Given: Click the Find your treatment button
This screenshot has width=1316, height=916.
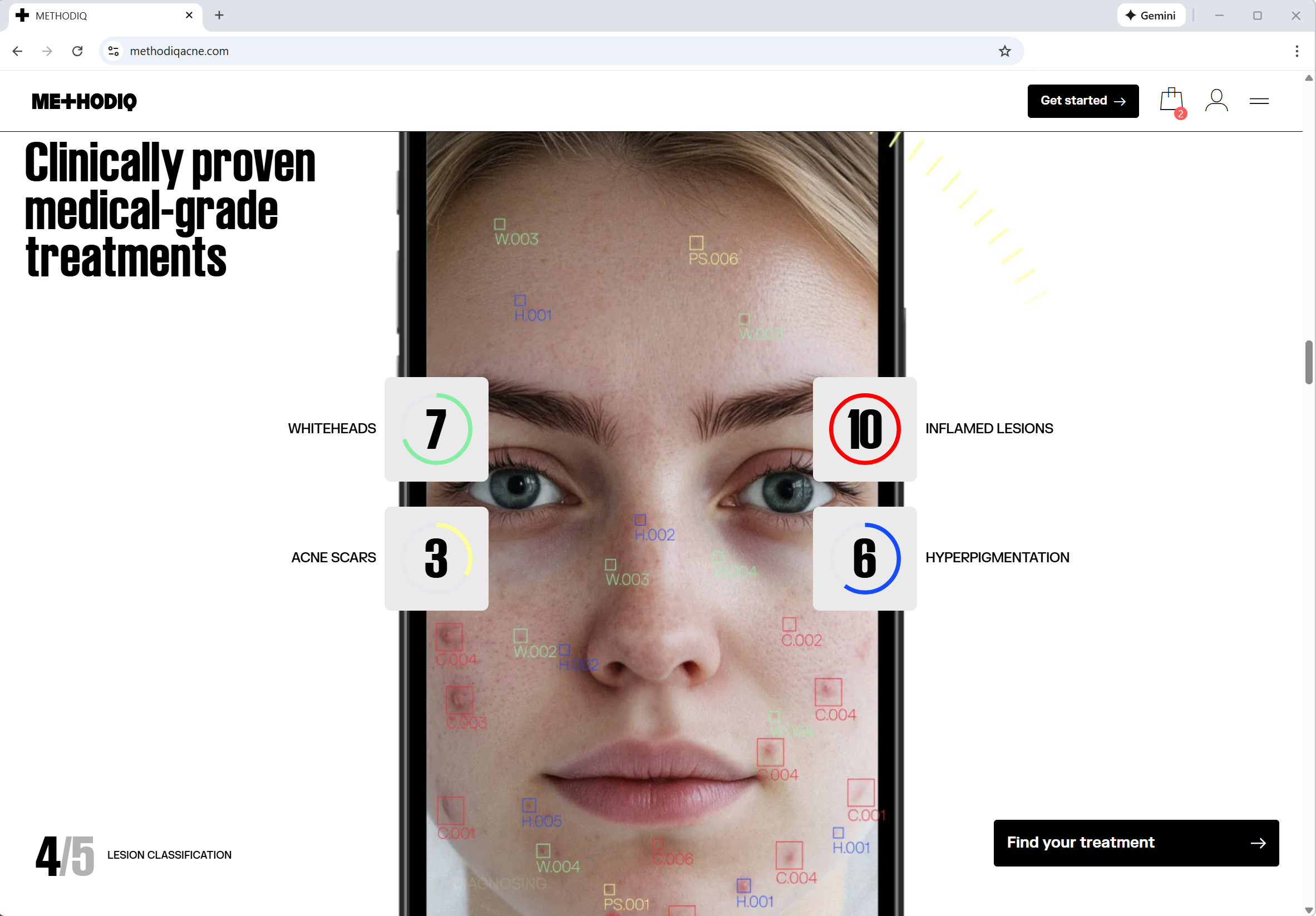Looking at the screenshot, I should pyautogui.click(x=1136, y=843).
